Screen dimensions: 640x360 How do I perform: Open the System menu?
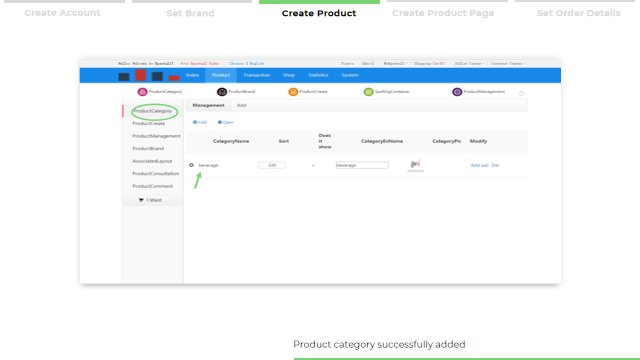point(349,75)
